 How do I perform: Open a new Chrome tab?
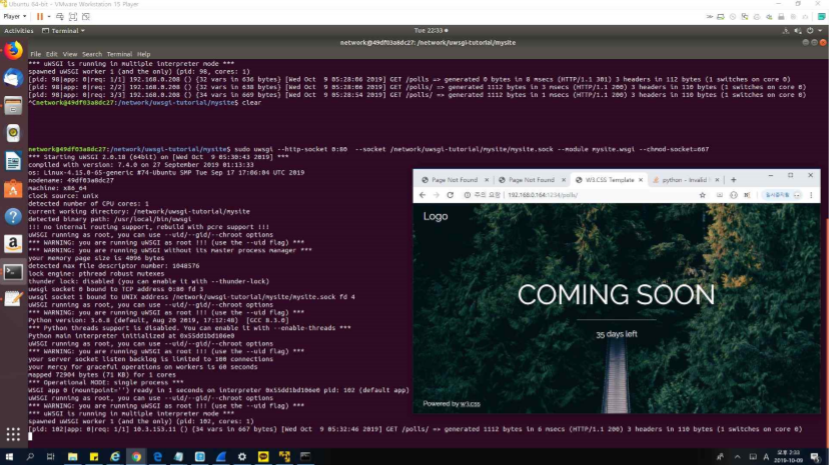click(x=733, y=180)
